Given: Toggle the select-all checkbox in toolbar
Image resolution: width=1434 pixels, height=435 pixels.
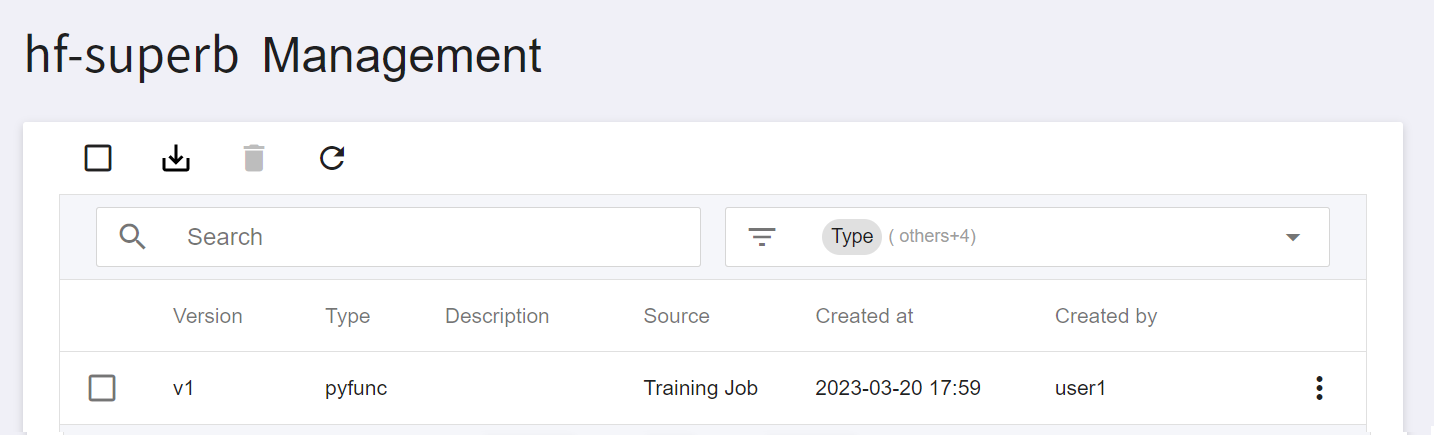Looking at the screenshot, I should click(x=98, y=158).
